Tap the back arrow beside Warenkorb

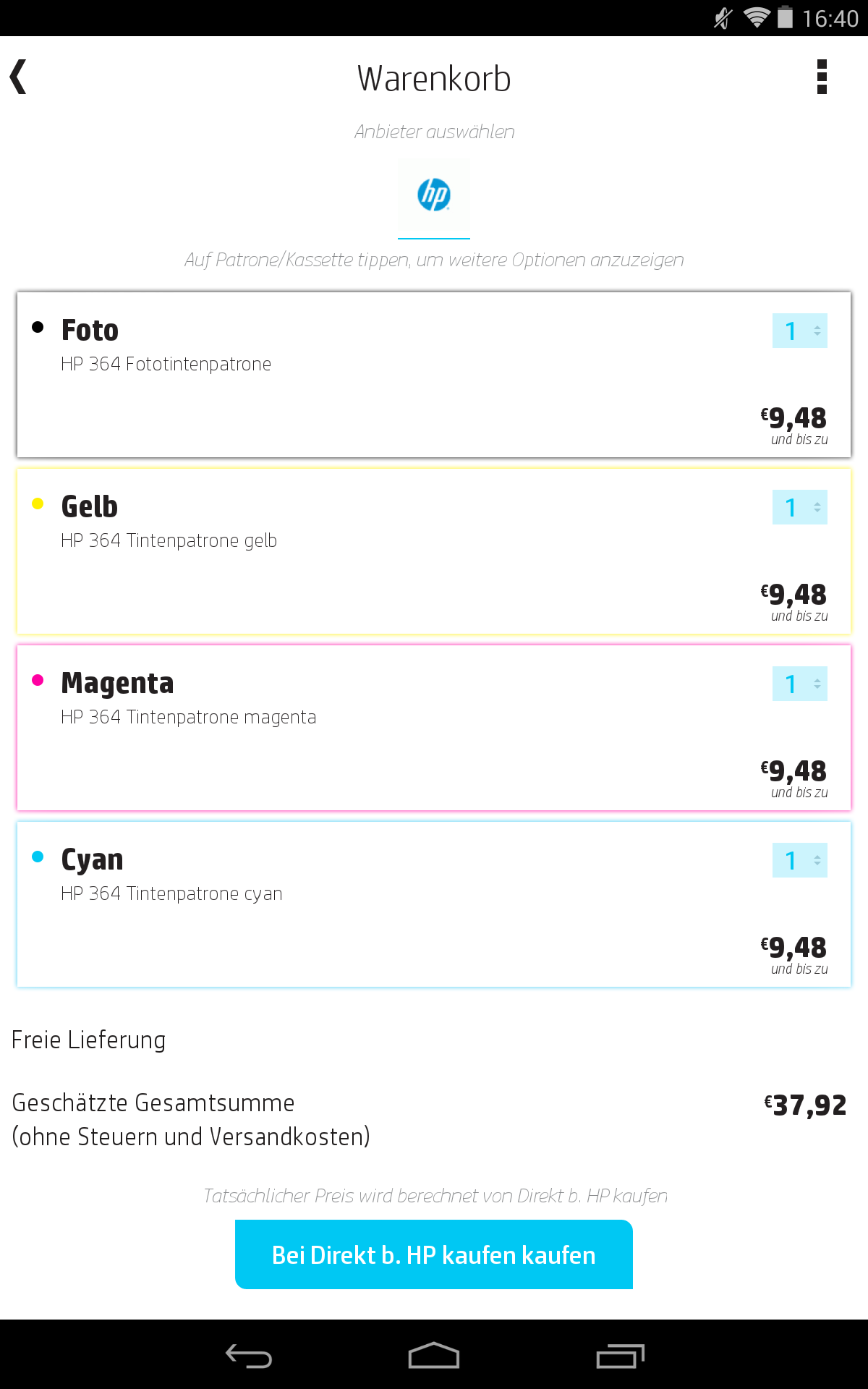tap(19, 77)
